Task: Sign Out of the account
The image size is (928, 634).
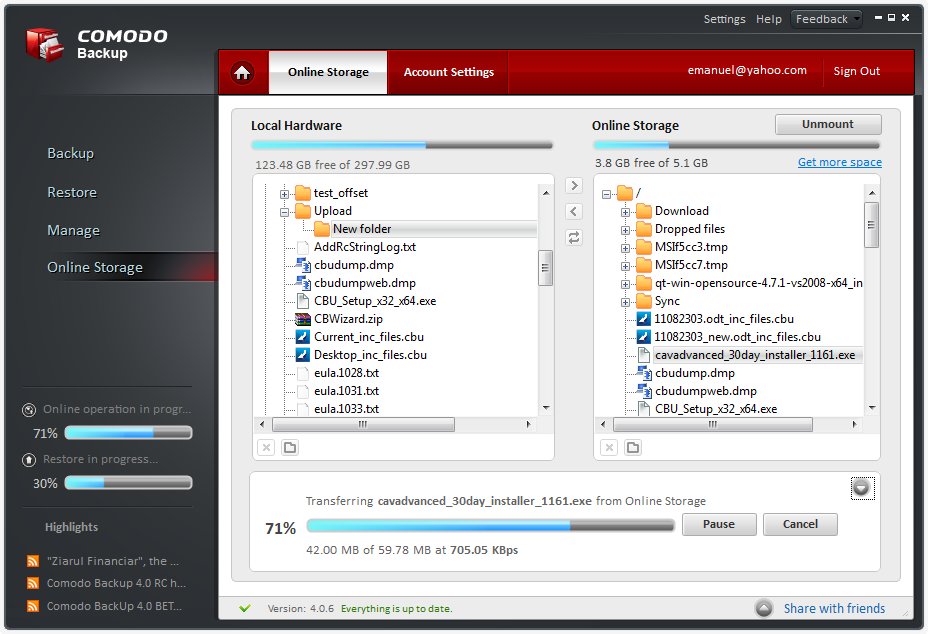Action: (x=856, y=71)
